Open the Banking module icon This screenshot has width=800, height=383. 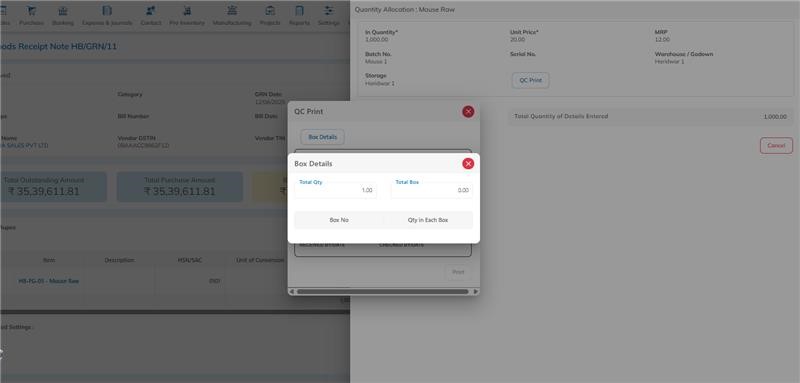[x=63, y=11]
